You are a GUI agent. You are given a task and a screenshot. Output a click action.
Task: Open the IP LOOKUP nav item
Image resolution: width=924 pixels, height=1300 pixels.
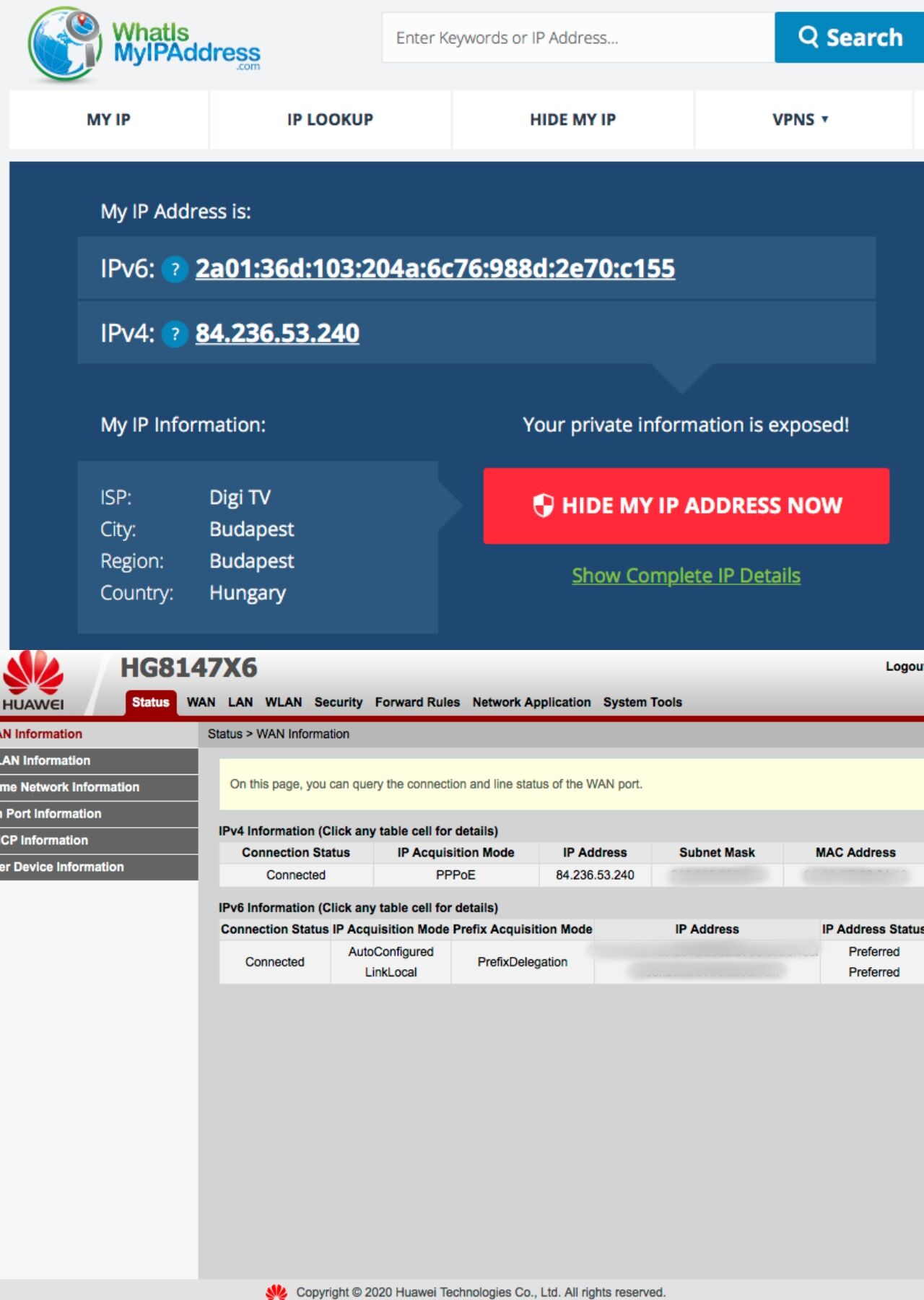[330, 120]
